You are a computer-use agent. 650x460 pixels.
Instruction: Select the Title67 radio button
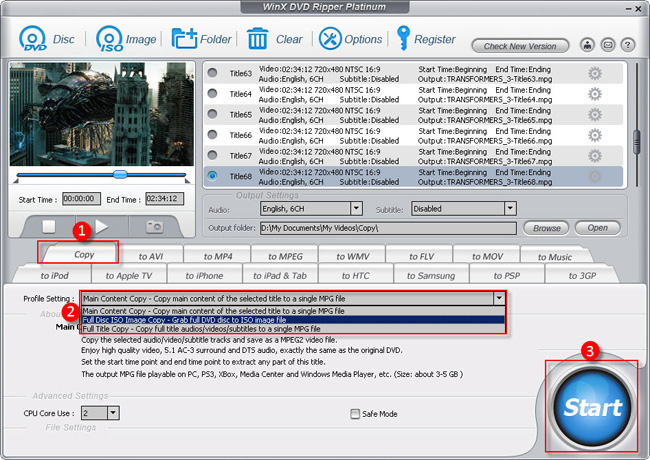(x=212, y=155)
